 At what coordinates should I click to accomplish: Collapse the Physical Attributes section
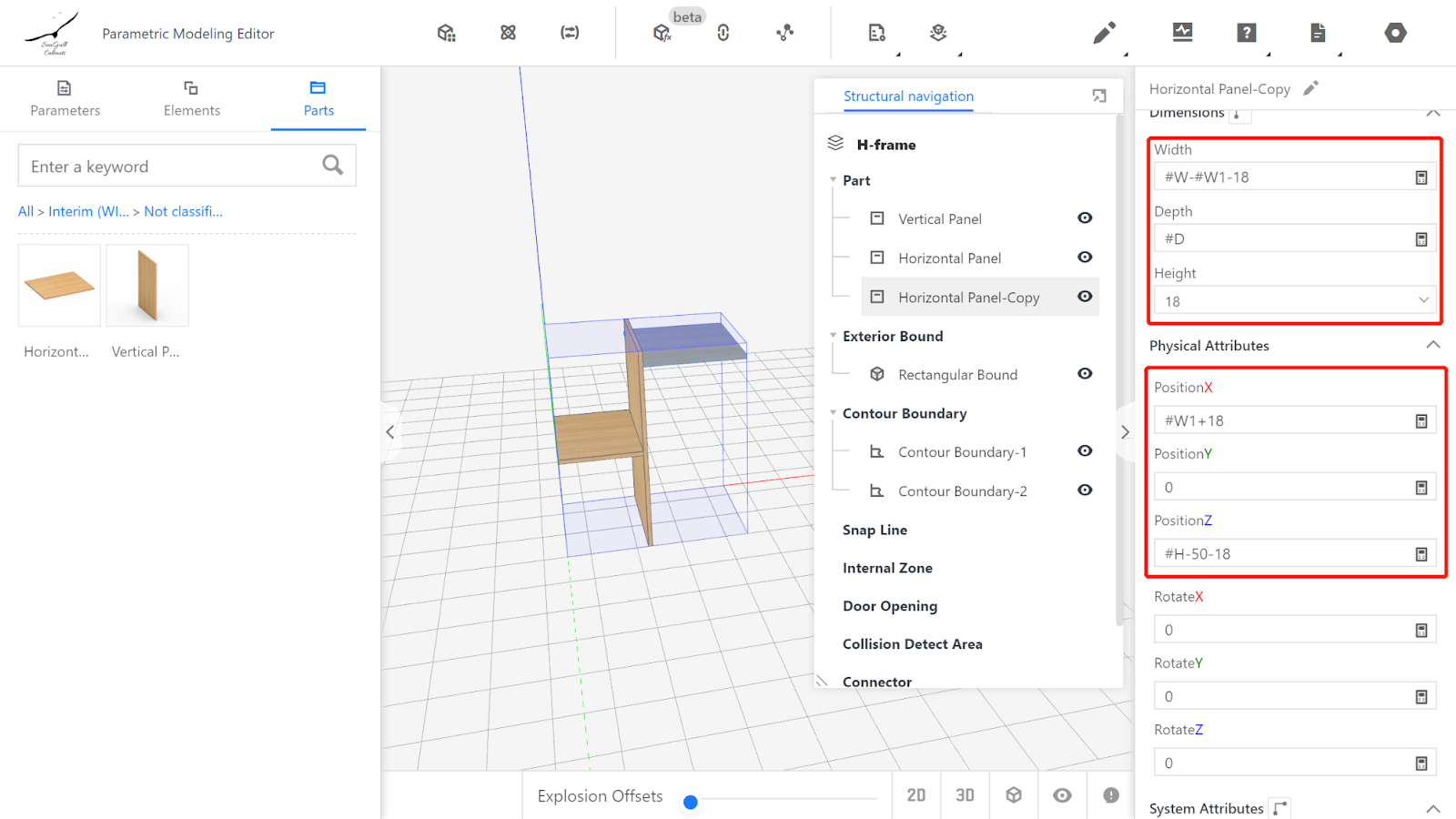pos(1433,345)
